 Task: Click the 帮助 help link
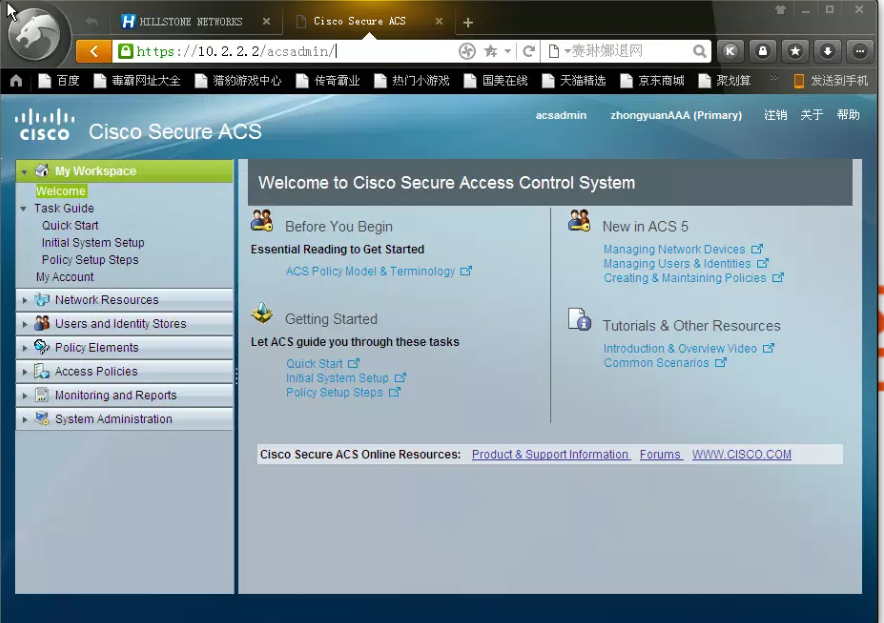pos(848,115)
